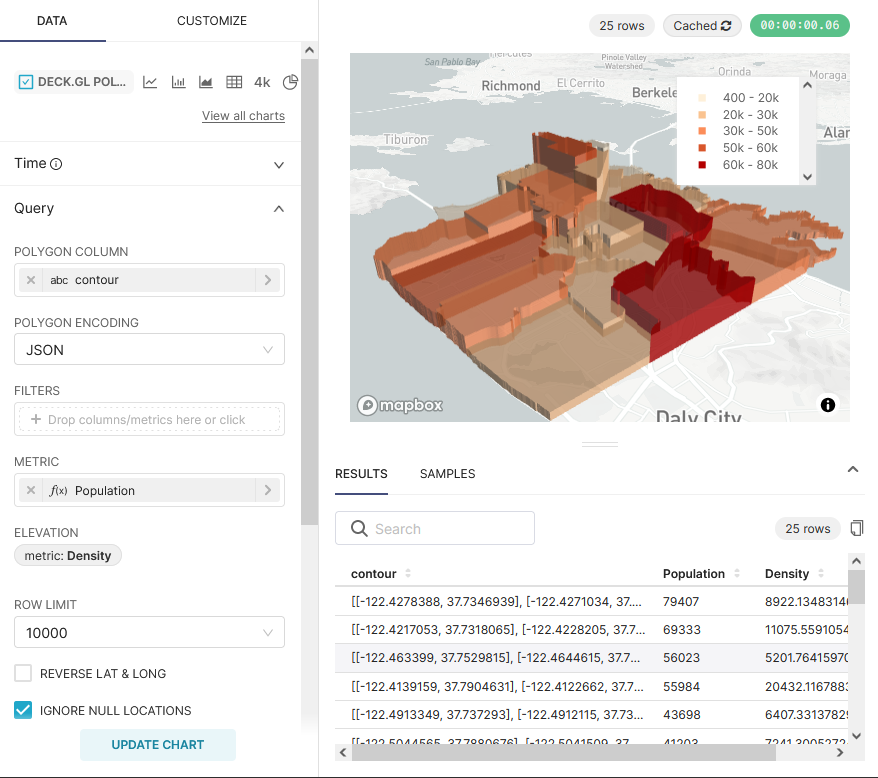Remove the Population metric

point(31,490)
